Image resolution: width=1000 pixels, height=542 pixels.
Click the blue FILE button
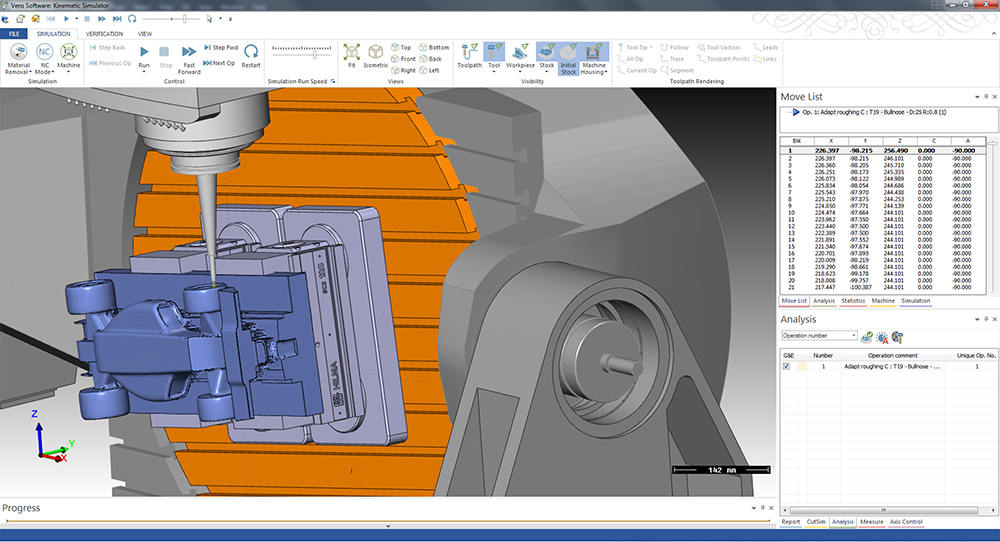(x=15, y=34)
